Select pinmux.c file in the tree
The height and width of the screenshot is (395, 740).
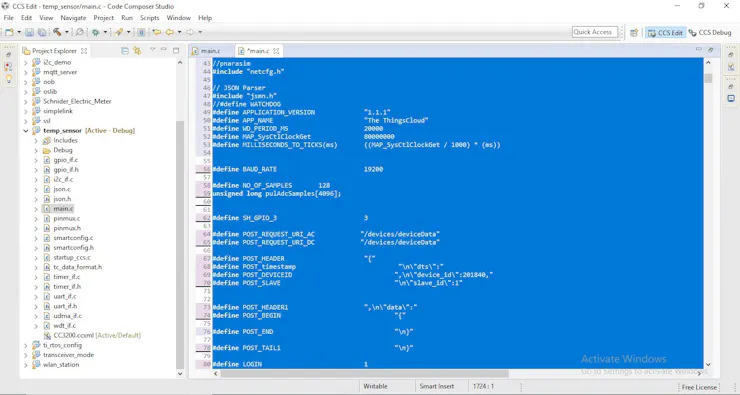click(x=66, y=219)
